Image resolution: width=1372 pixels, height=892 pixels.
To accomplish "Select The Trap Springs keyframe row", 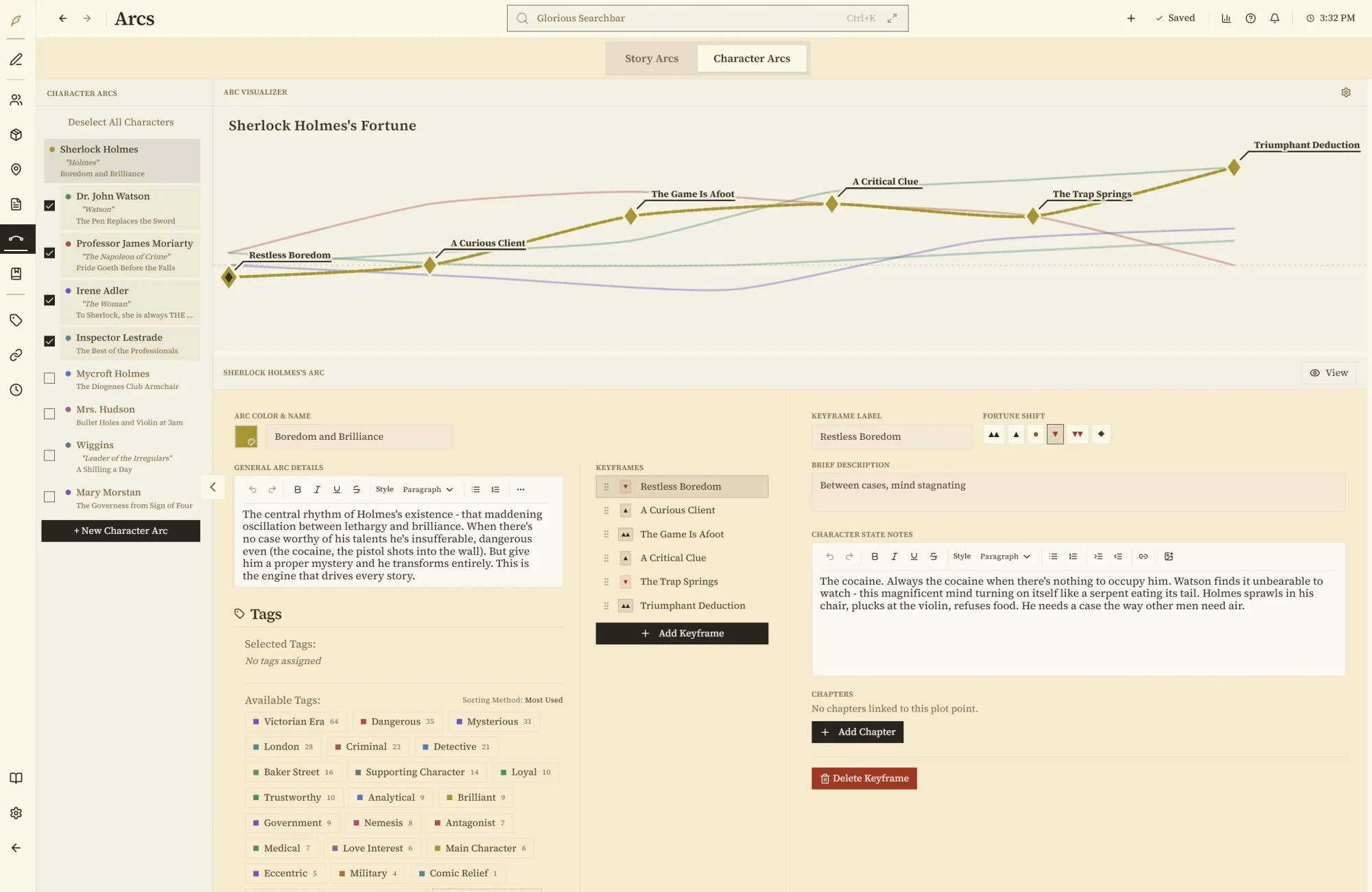I will 682,582.
